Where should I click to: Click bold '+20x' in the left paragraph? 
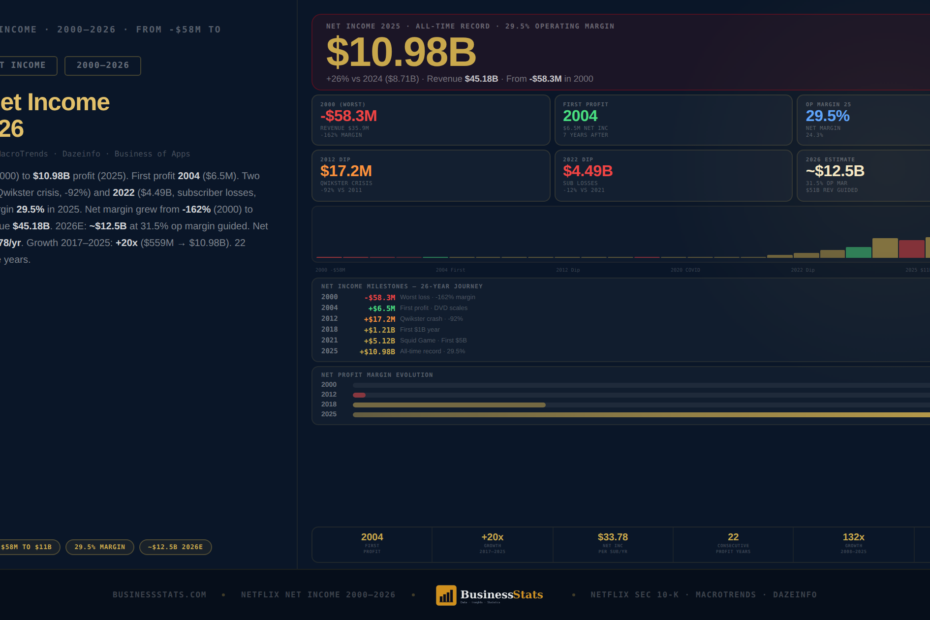[127, 243]
